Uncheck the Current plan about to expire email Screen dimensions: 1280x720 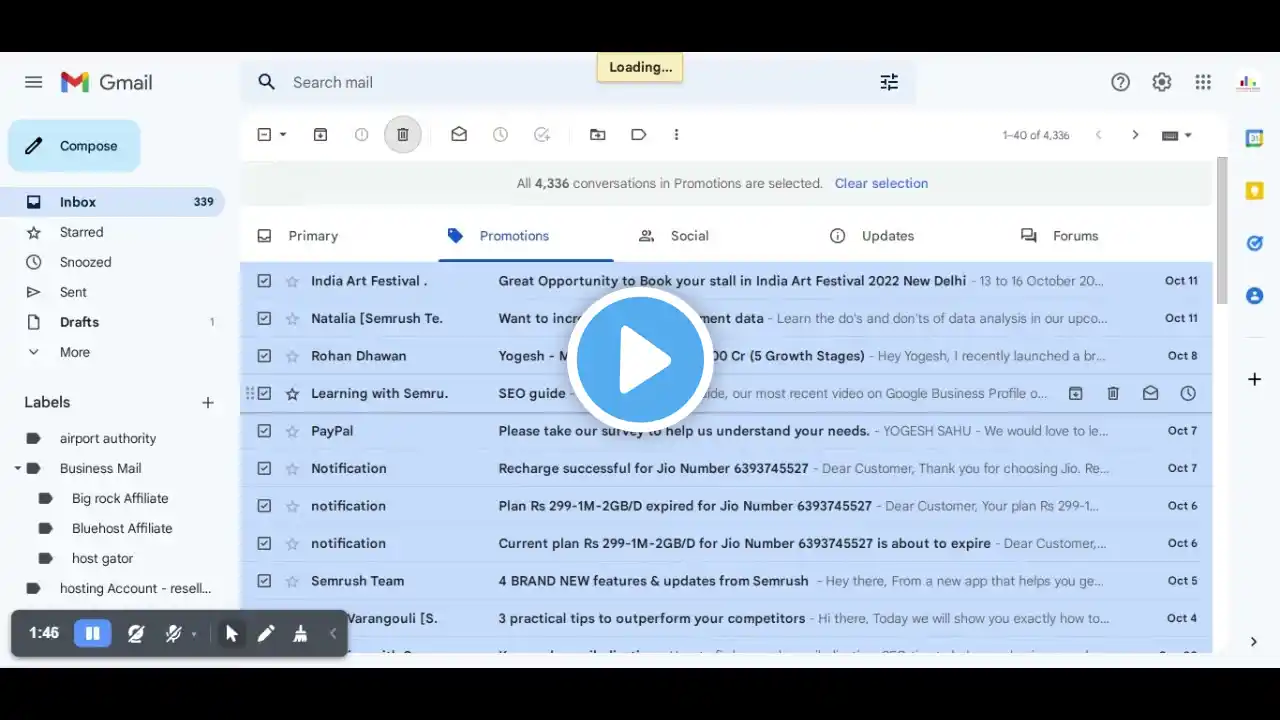[264, 543]
